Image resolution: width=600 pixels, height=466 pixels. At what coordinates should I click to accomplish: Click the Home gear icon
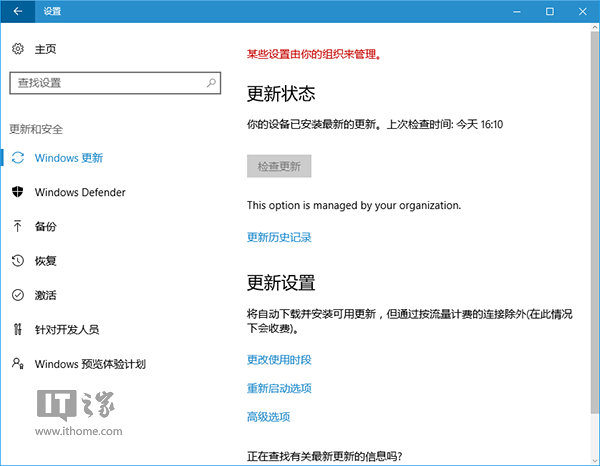click(x=18, y=49)
